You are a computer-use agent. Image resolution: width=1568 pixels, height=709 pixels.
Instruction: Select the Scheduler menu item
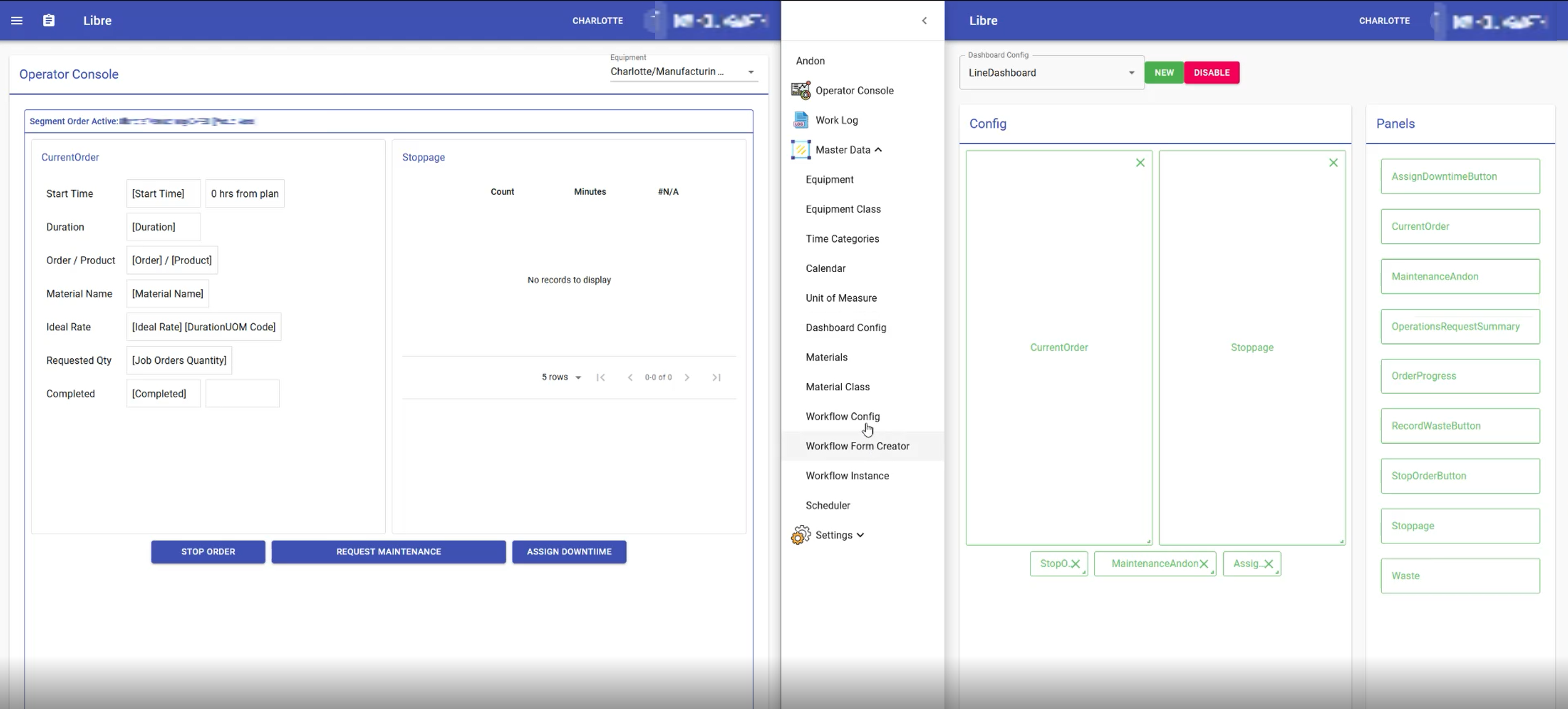pos(828,505)
